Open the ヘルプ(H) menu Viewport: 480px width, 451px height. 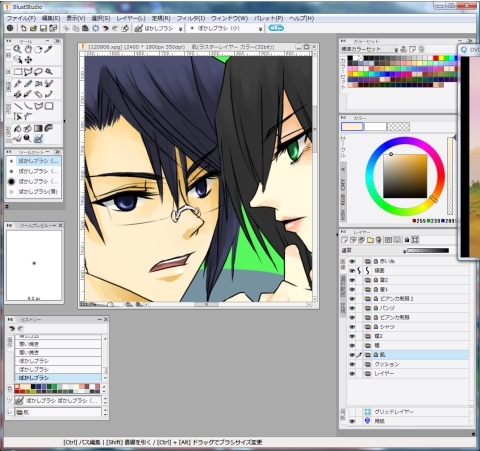[301, 18]
